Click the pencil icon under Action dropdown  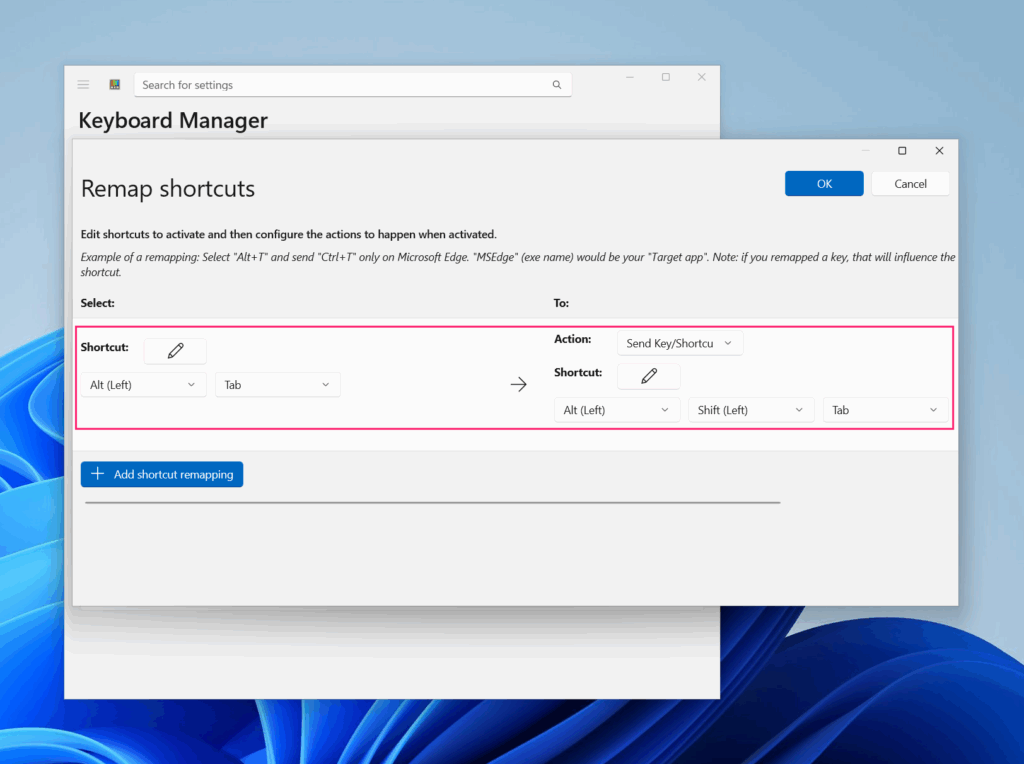pyautogui.click(x=648, y=376)
